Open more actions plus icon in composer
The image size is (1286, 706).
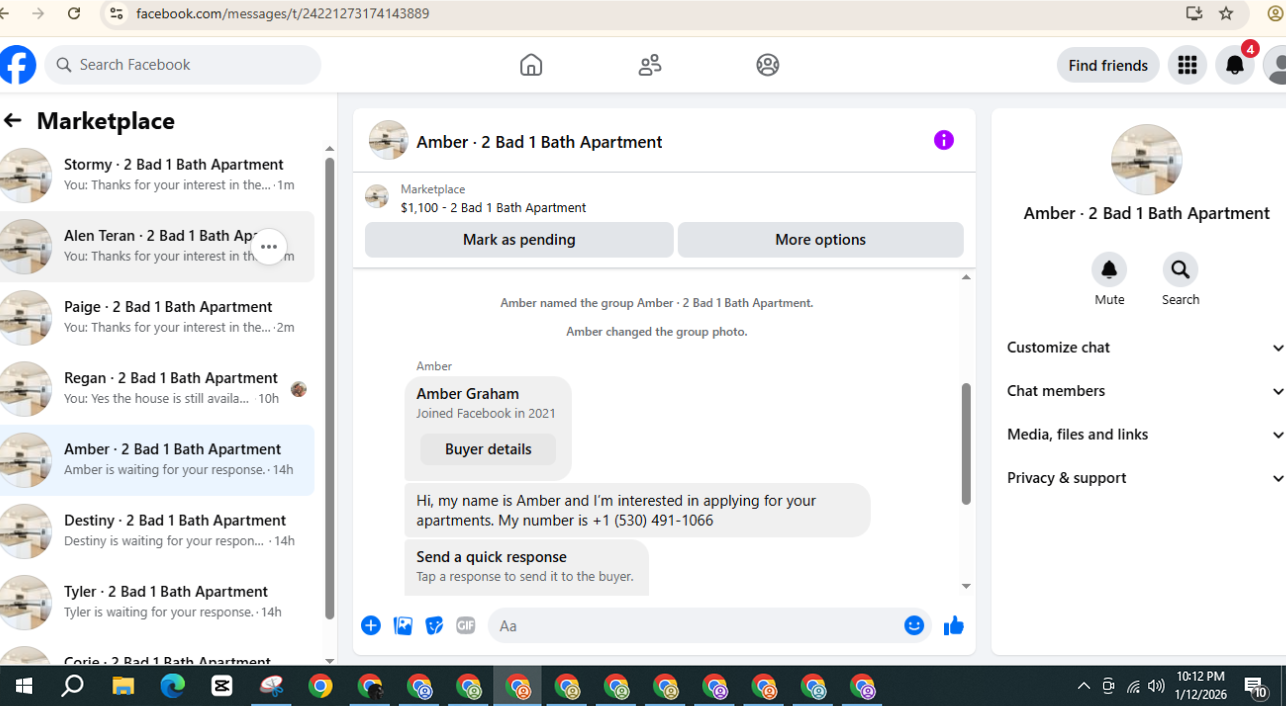coord(371,625)
